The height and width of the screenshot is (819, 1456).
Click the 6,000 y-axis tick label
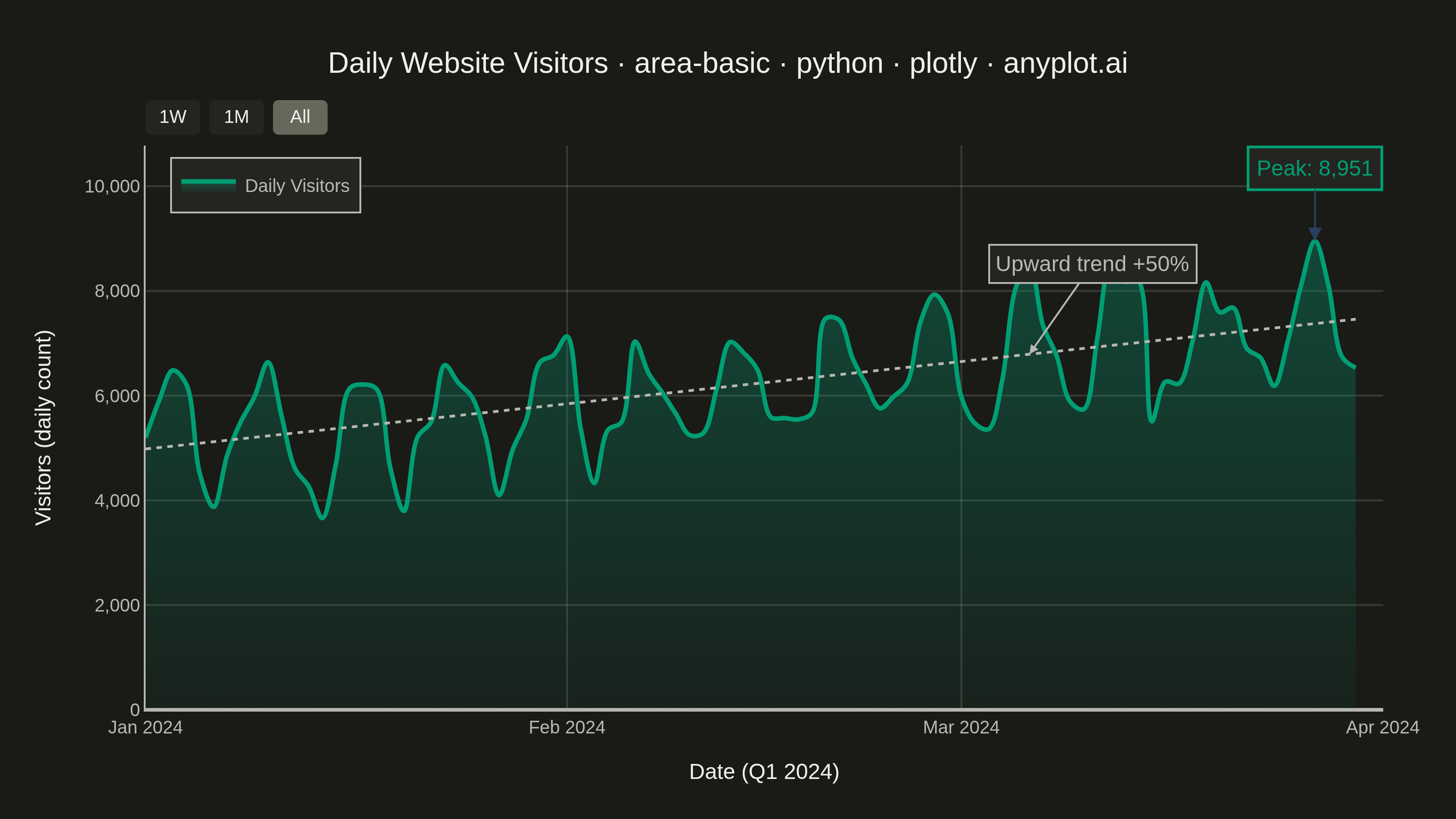pos(117,396)
